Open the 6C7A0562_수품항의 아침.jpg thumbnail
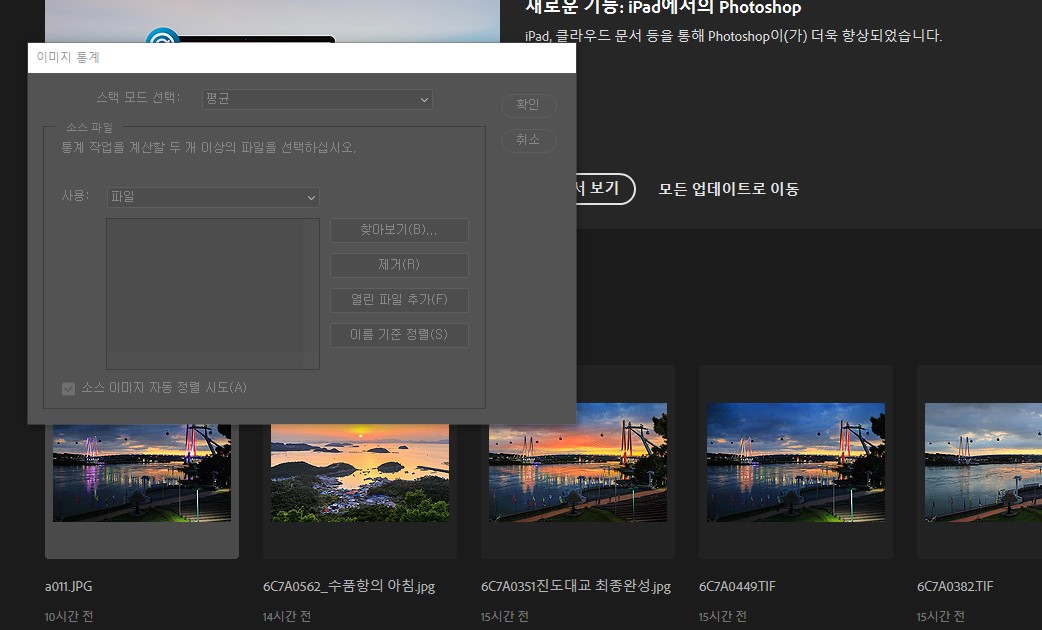The image size is (1042, 630). pyautogui.click(x=360, y=473)
